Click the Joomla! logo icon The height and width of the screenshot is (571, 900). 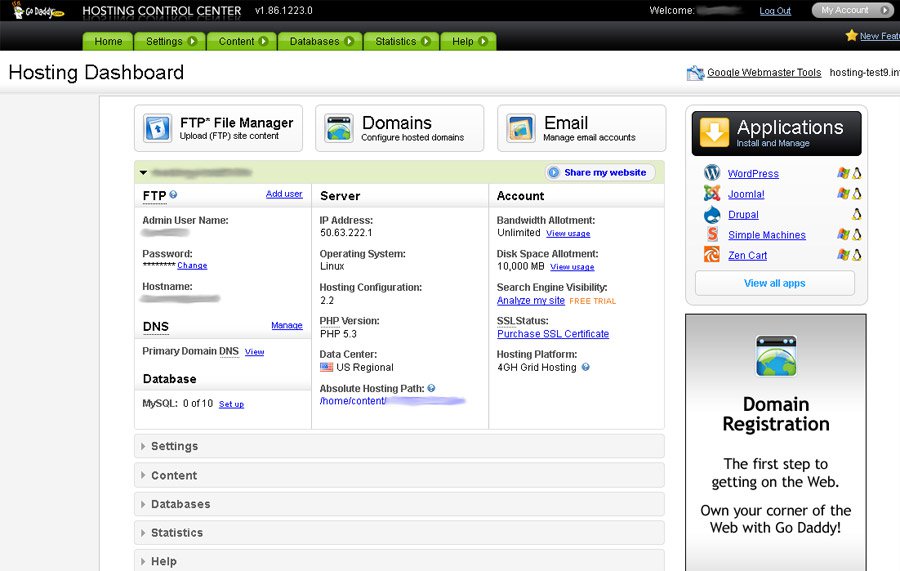coord(712,193)
